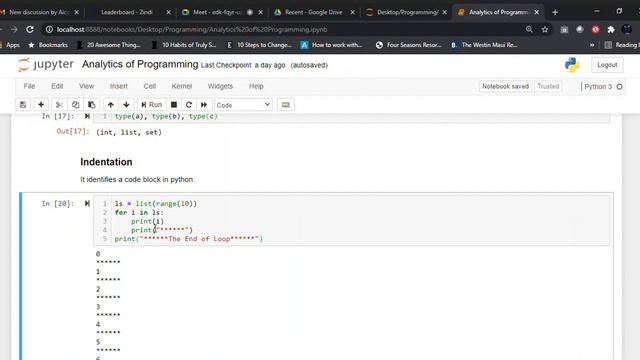Screen dimensions: 640x360
Task: Restart the kernel icon
Action: pyautogui.click(x=189, y=105)
